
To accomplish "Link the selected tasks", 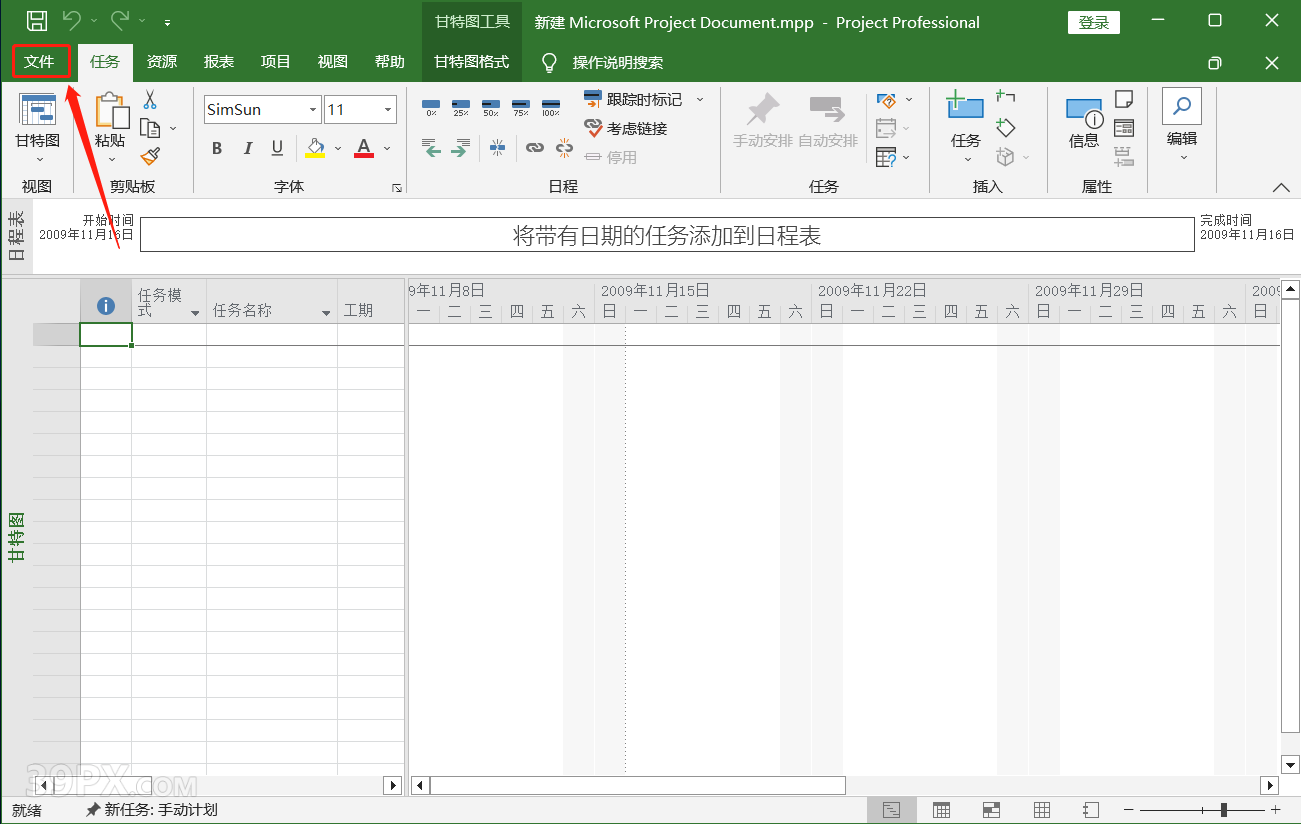I will (x=535, y=149).
